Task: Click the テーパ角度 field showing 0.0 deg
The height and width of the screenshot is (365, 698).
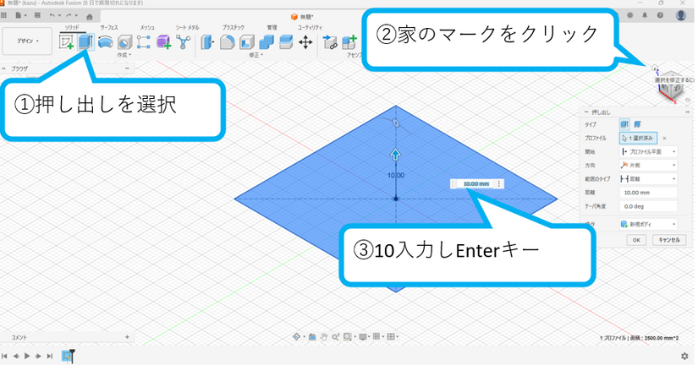Action: click(x=648, y=207)
